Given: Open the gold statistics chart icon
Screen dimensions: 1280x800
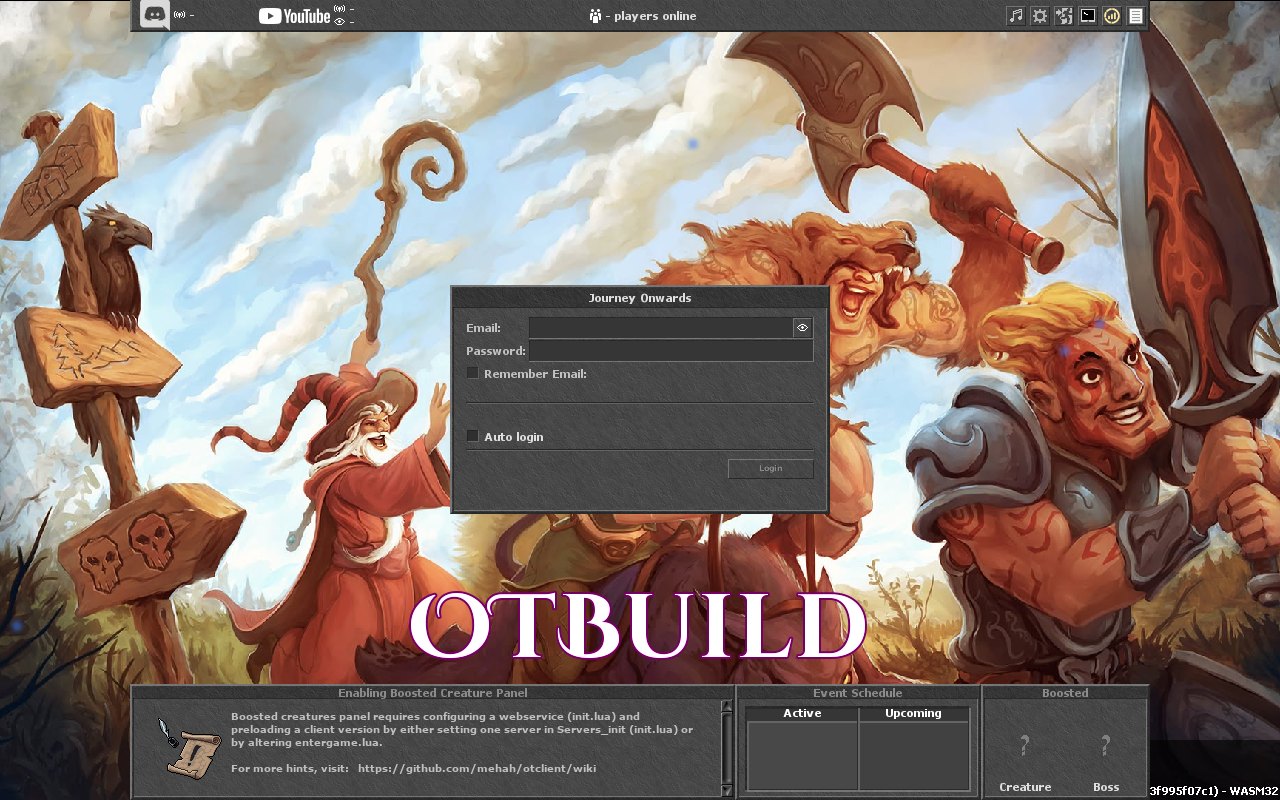Looking at the screenshot, I should [1112, 16].
